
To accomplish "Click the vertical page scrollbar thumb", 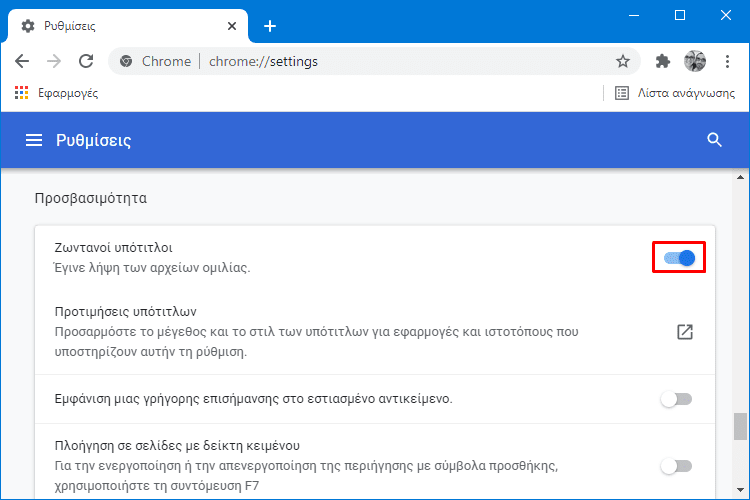I will pyautogui.click(x=740, y=426).
